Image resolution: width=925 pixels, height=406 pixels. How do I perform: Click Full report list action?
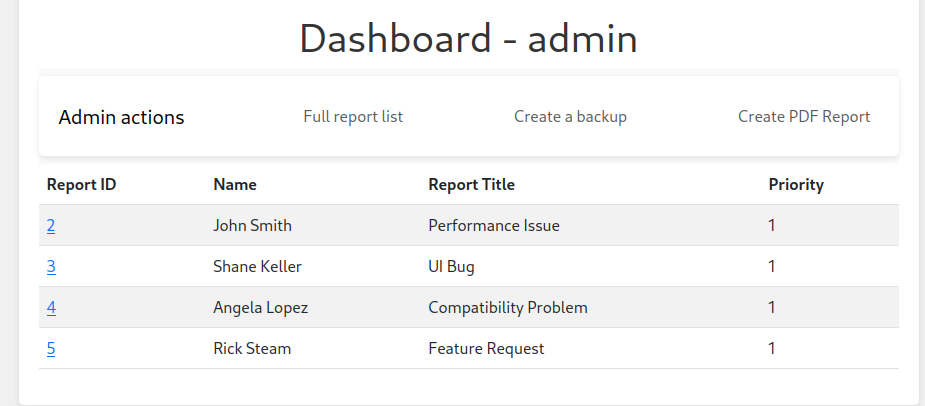353,117
